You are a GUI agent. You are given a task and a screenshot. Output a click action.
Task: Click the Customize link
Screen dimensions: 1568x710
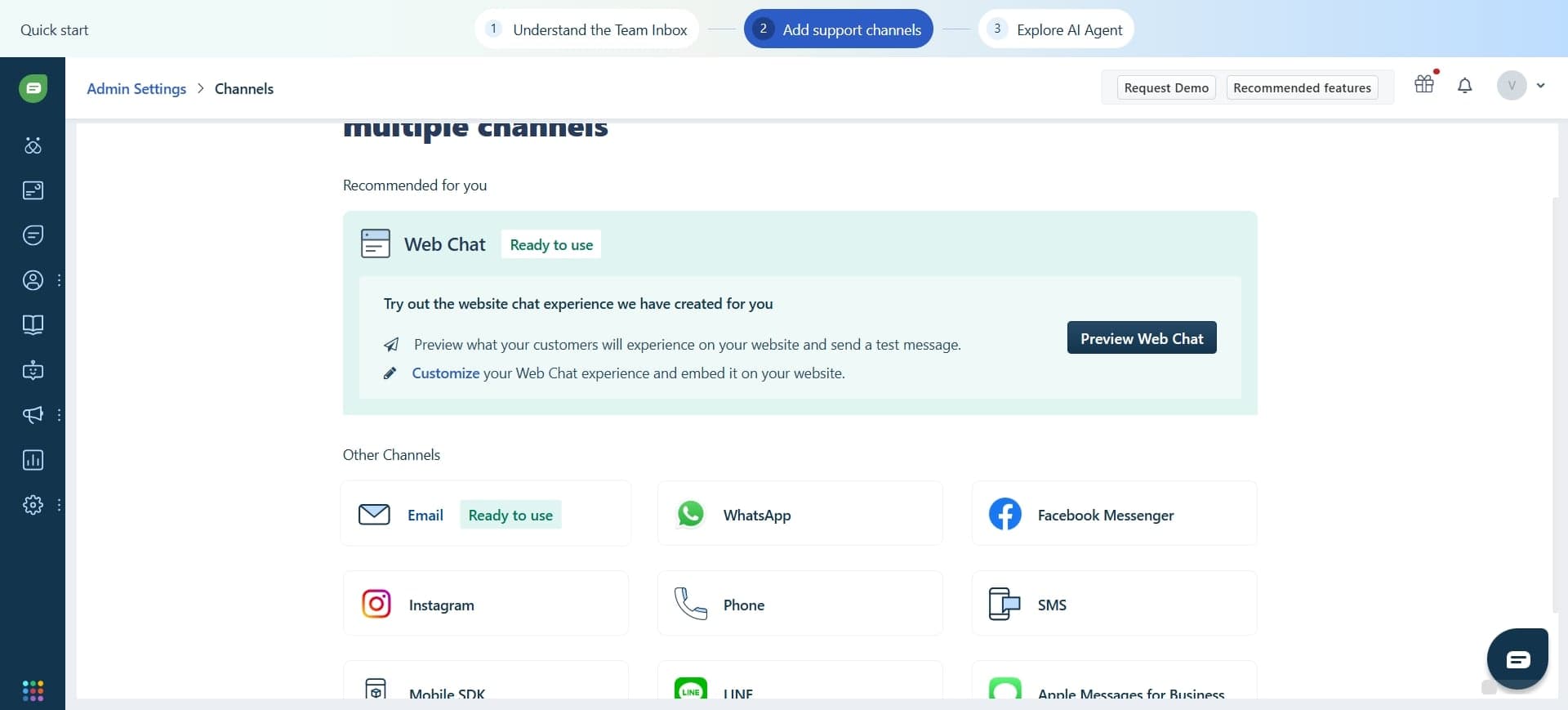pyautogui.click(x=445, y=373)
